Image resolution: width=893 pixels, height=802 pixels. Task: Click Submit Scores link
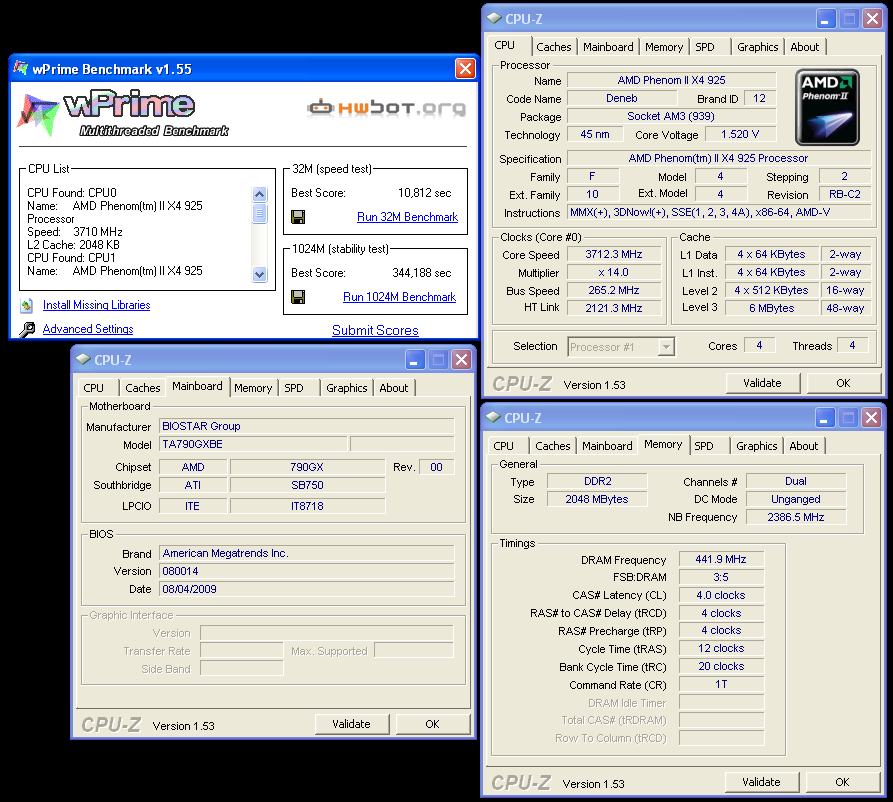pyautogui.click(x=375, y=330)
